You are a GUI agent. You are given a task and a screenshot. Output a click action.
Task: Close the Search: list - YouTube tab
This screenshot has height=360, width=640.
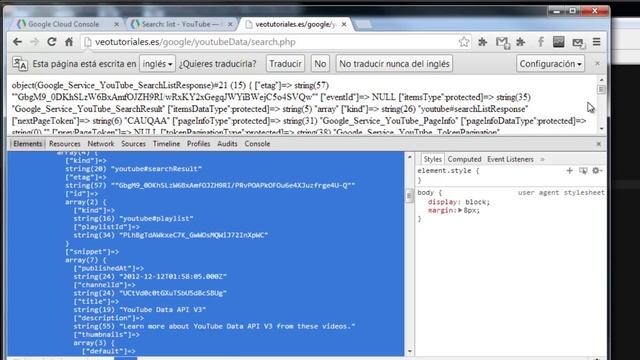click(x=230, y=24)
